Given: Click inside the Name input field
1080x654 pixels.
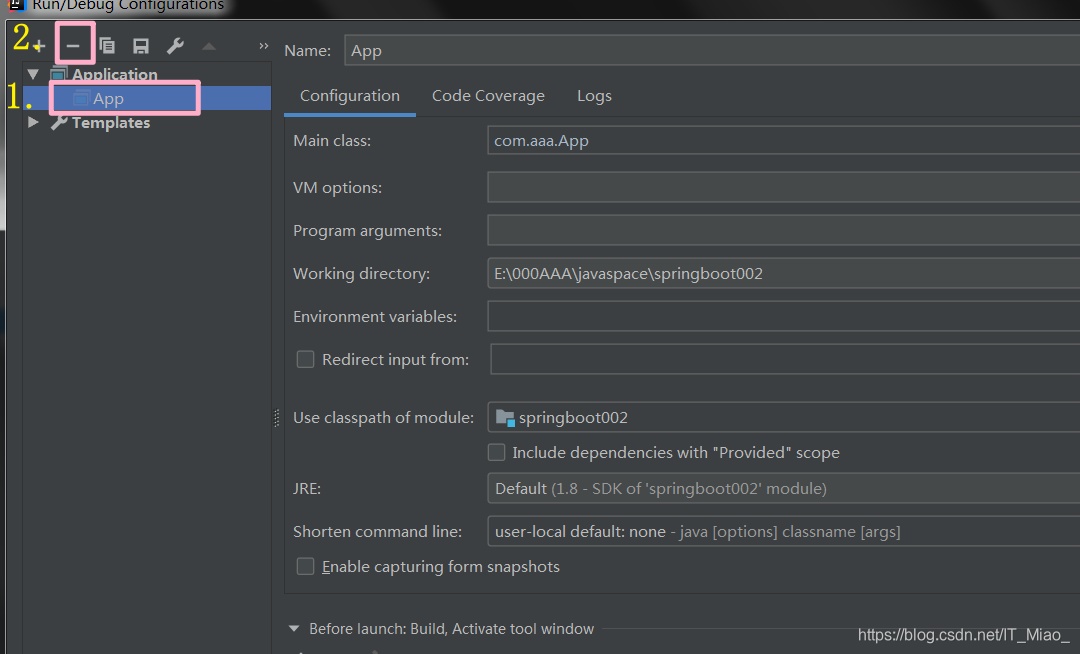Looking at the screenshot, I should [x=700, y=50].
